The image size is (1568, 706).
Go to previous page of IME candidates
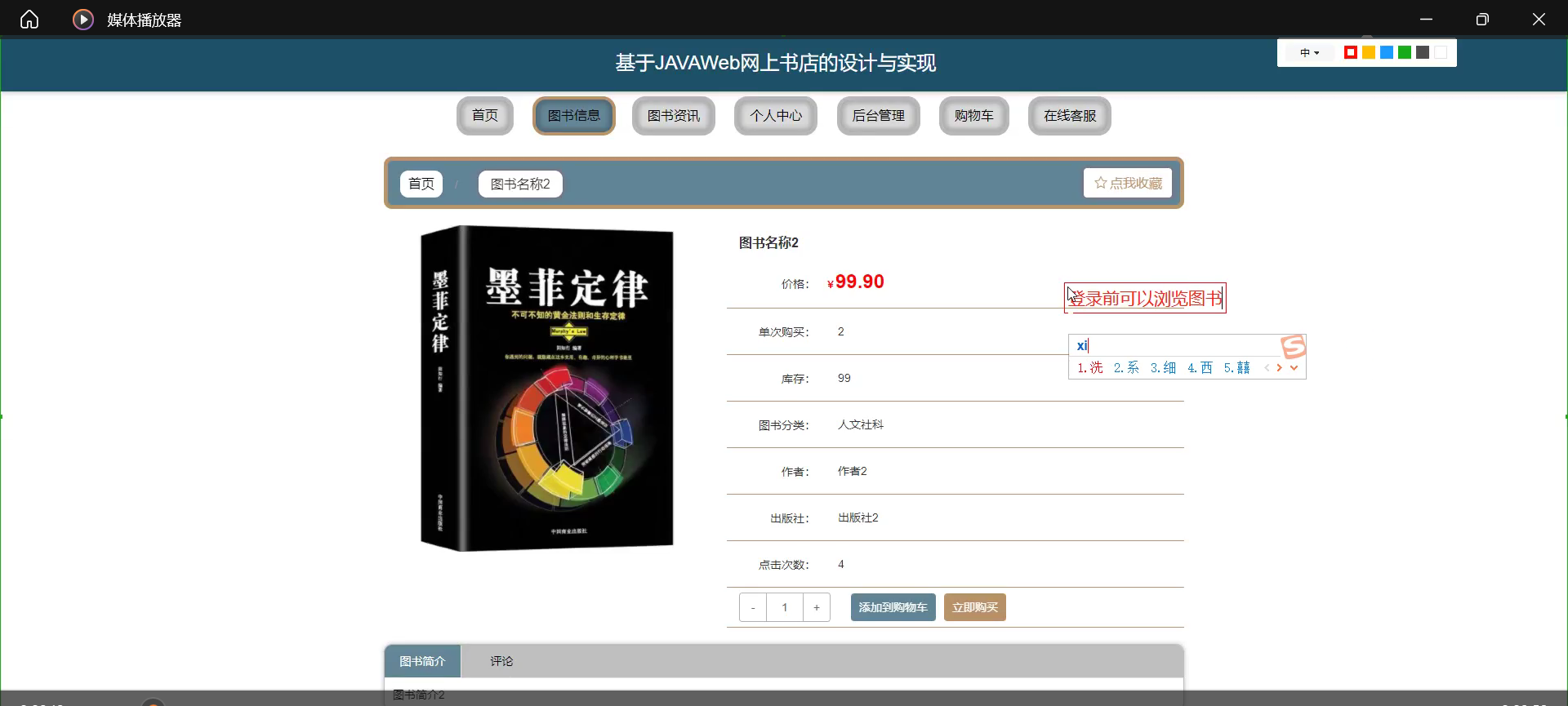[x=1267, y=368]
